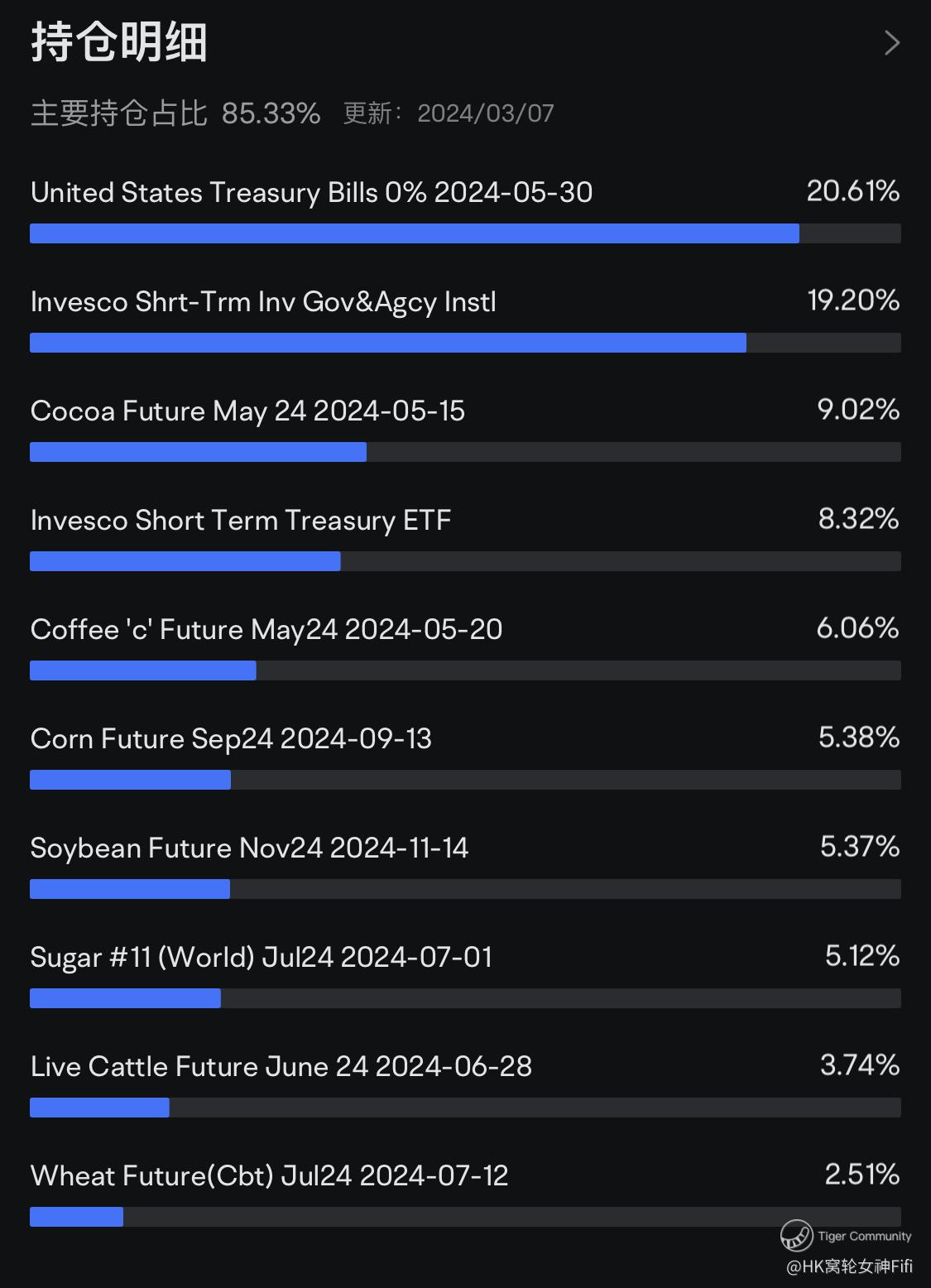
Task: Click the Cocoa Future 9.02% progress bar
Action: [x=465, y=452]
